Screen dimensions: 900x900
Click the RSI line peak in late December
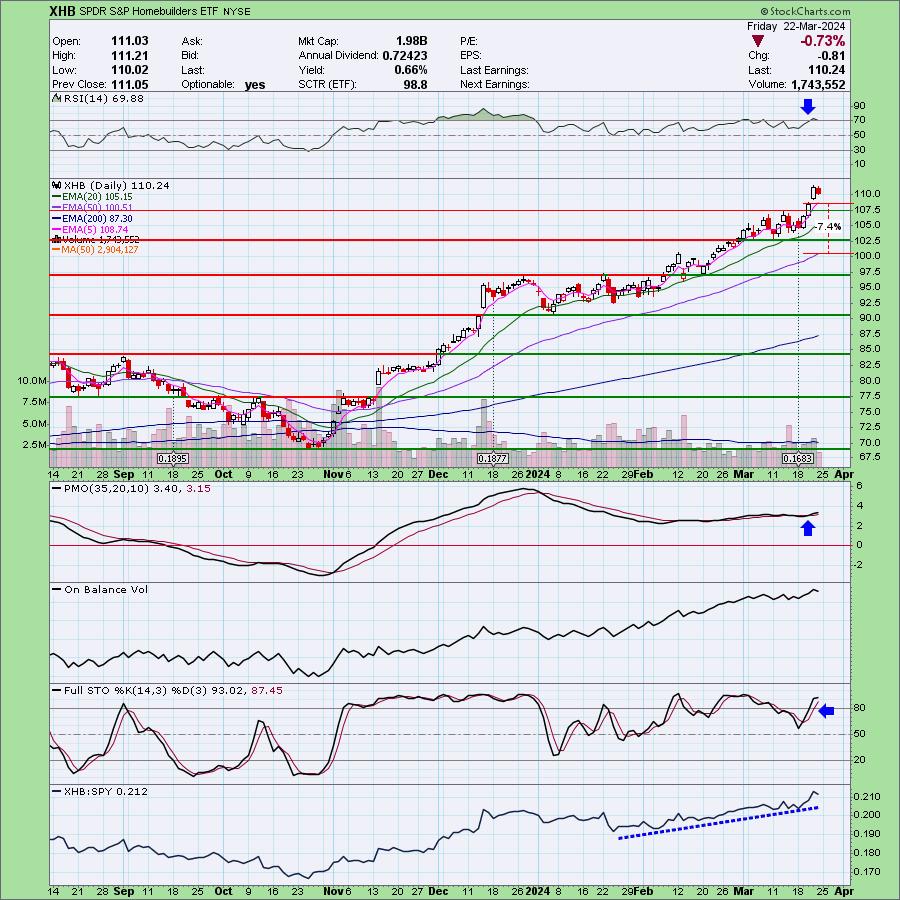(483, 110)
